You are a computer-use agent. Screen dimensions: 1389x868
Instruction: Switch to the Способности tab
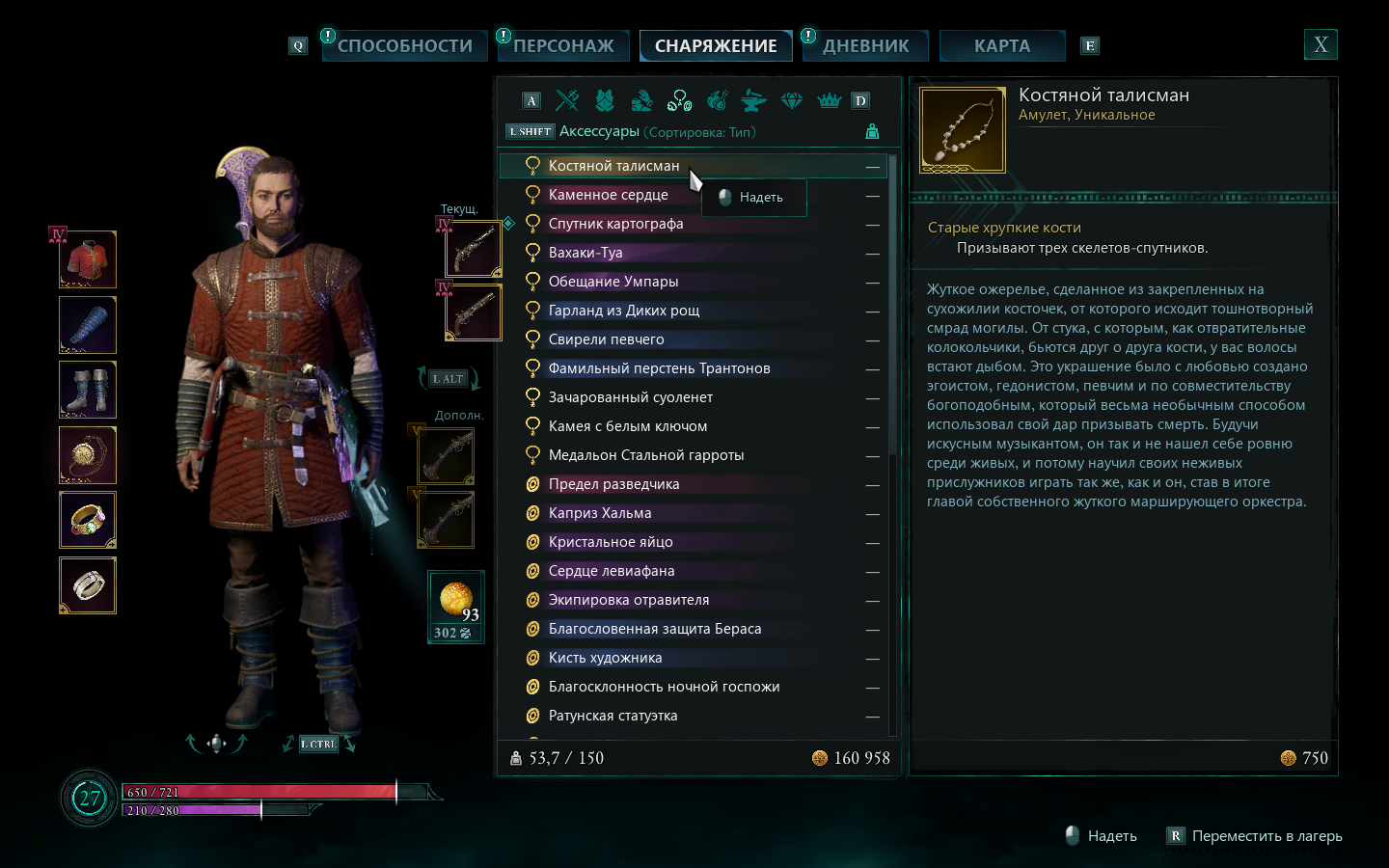pos(405,45)
